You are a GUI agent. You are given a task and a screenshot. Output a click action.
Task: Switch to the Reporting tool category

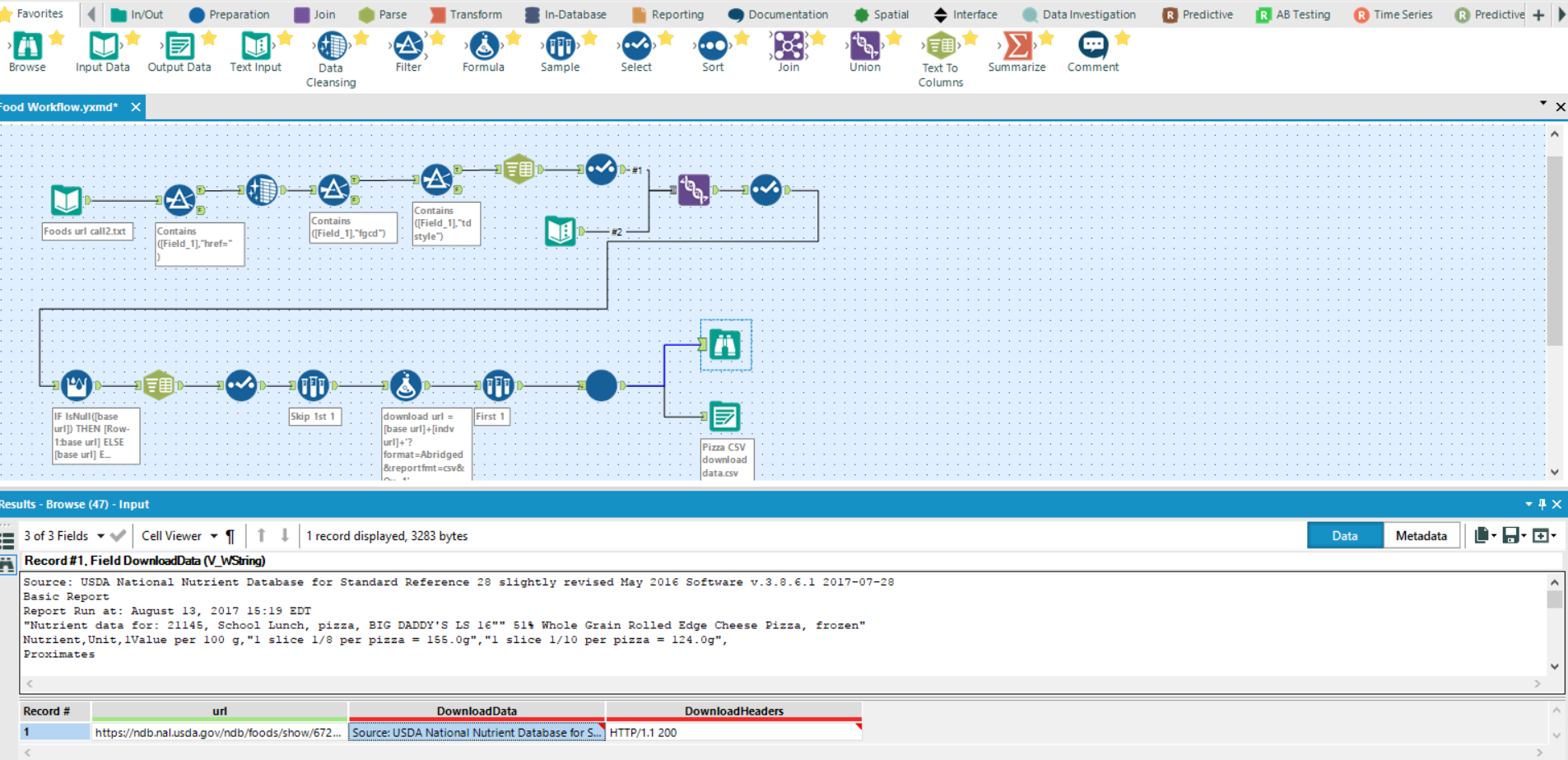[668, 15]
